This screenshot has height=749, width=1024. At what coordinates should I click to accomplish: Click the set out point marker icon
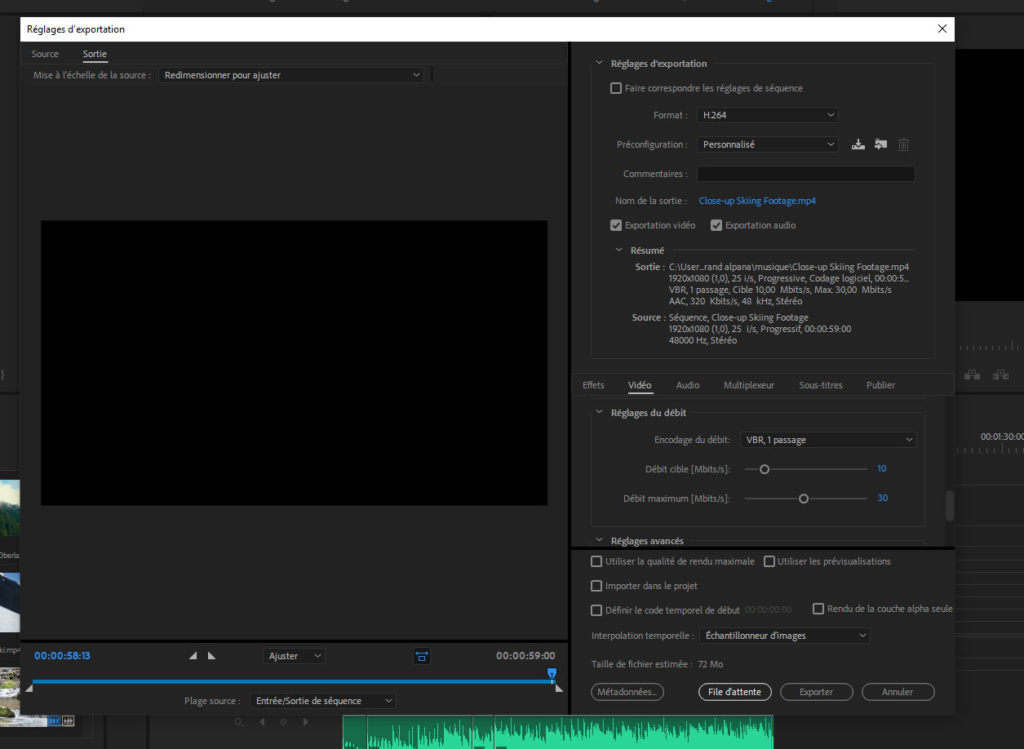[211, 656]
